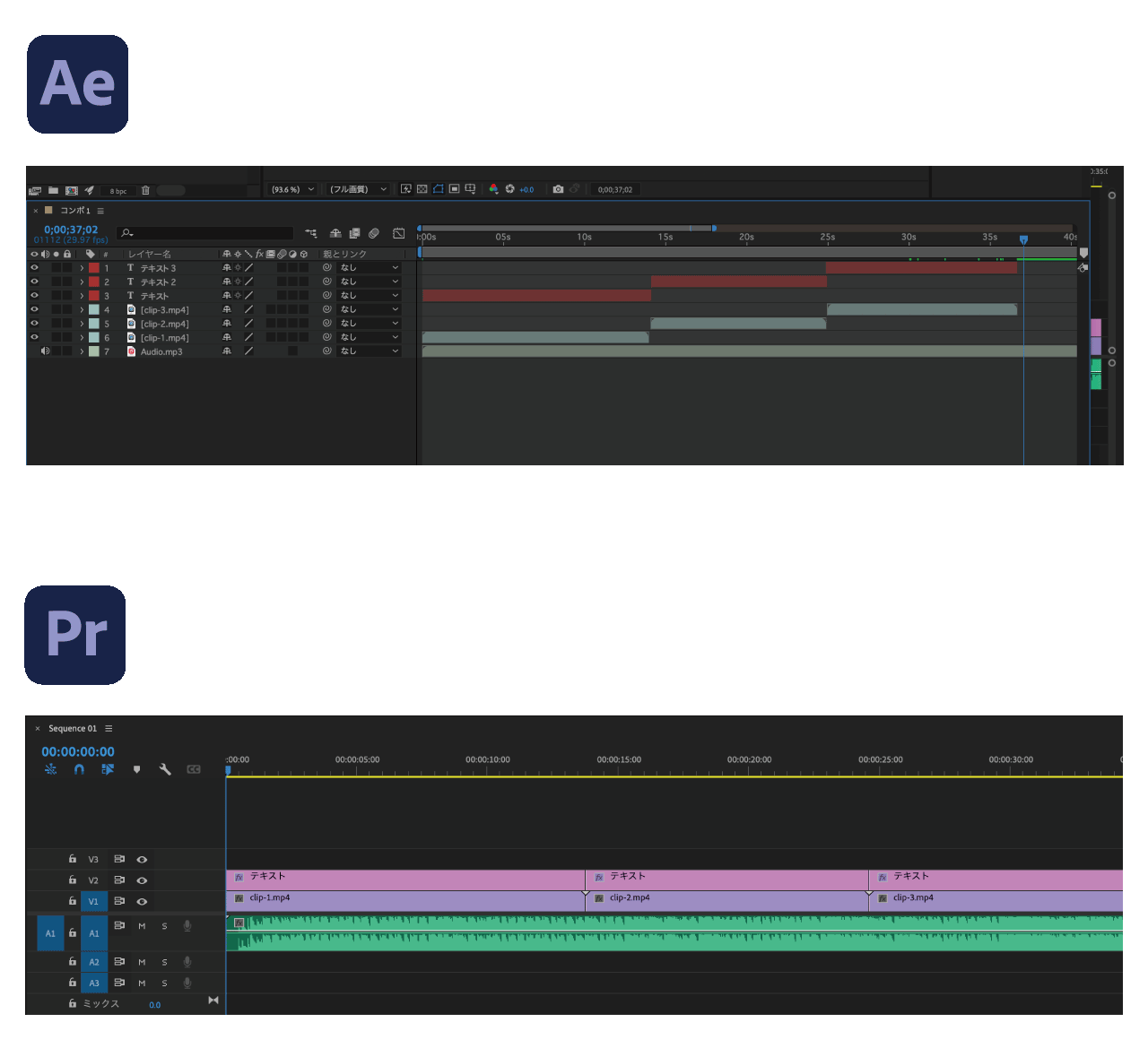Toggle the frame blending icon in the timeline header
This screenshot has height=1040, width=1148.
[354, 233]
